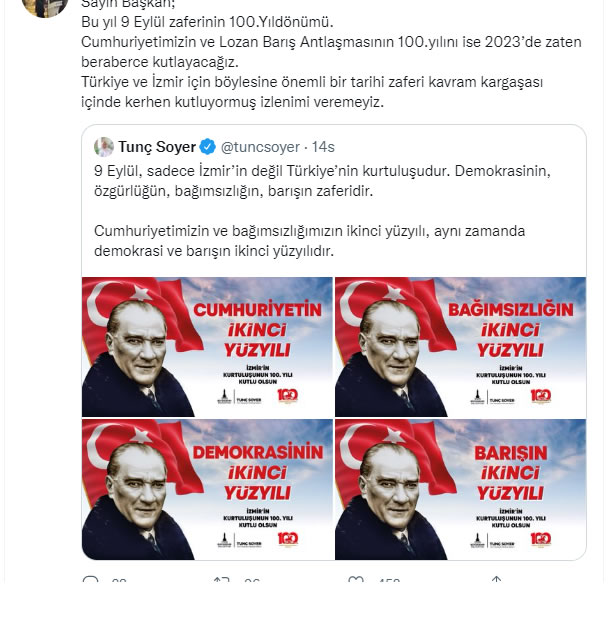Open the share arrow icon below the tweet
616x627 pixels.
point(496,579)
